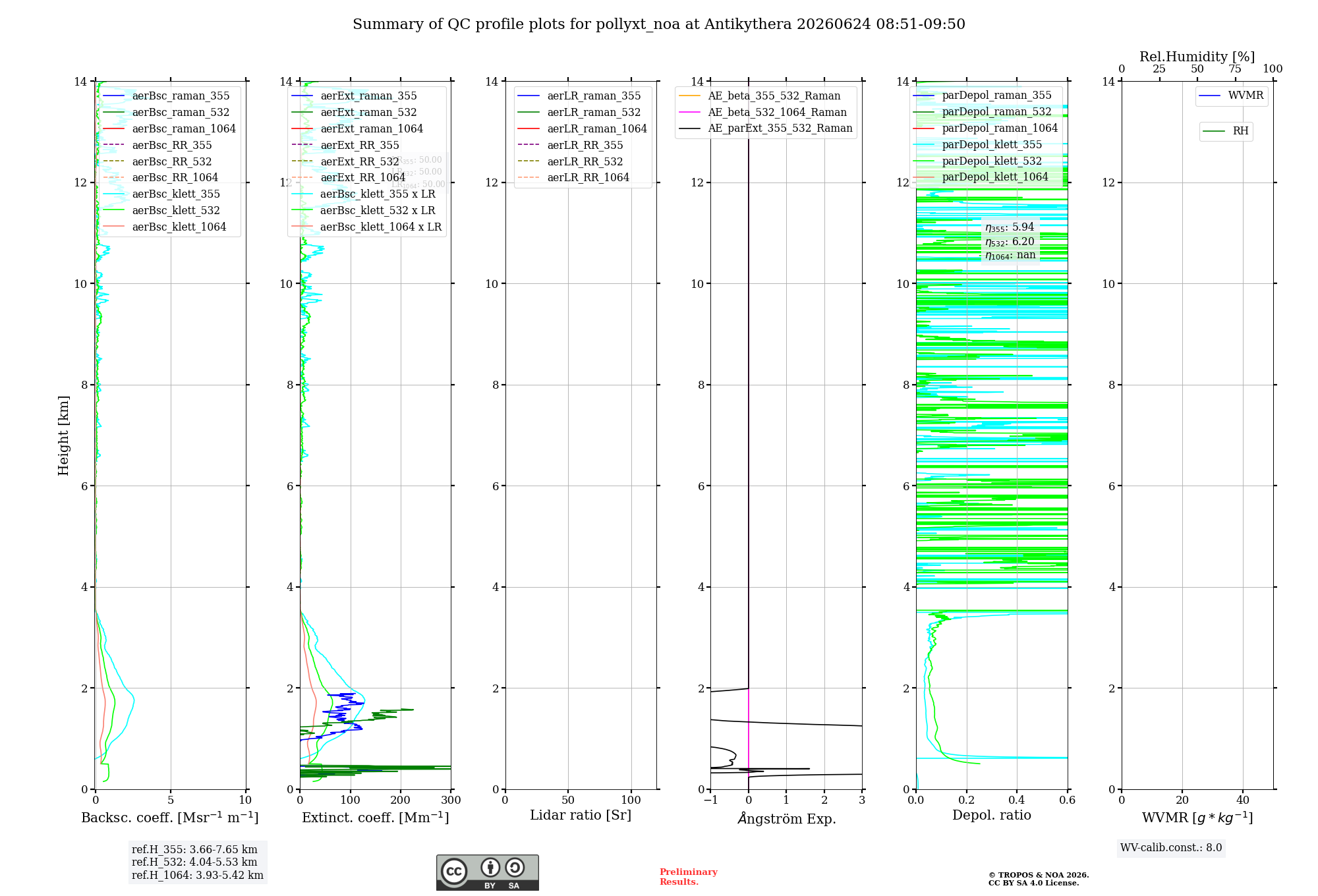Screen dimensions: 1318x896
Task: Select aerBsc_klett_1064 in backscatter legend
Action: click(165, 227)
